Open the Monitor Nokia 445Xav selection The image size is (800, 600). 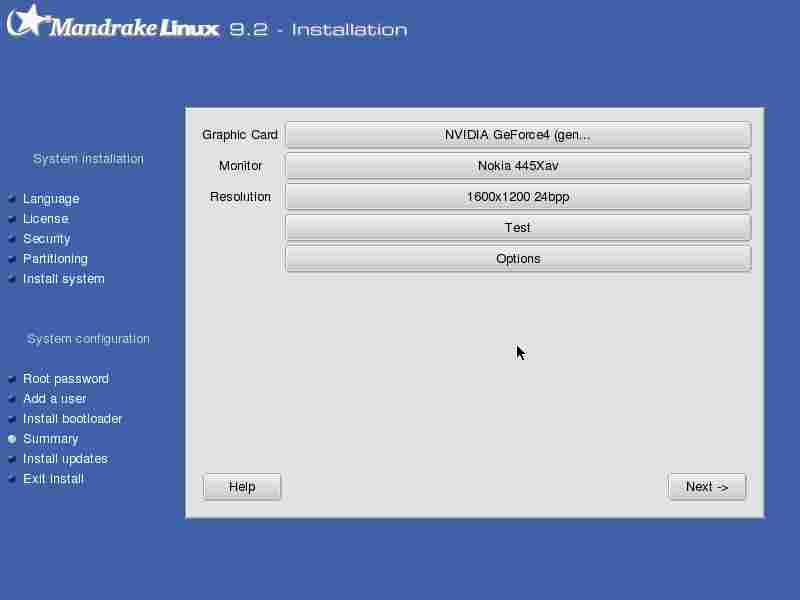click(x=518, y=166)
